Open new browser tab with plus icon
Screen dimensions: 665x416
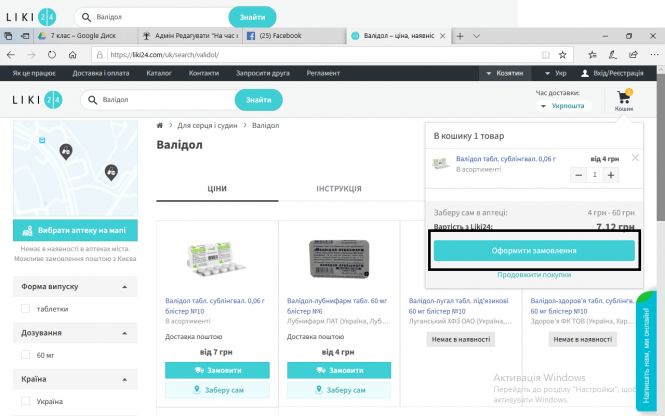point(461,35)
